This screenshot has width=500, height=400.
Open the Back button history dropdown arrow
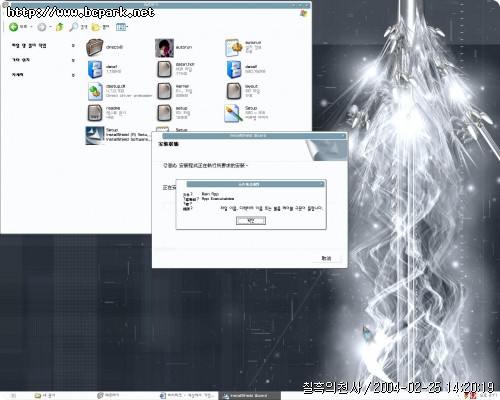coord(31,27)
